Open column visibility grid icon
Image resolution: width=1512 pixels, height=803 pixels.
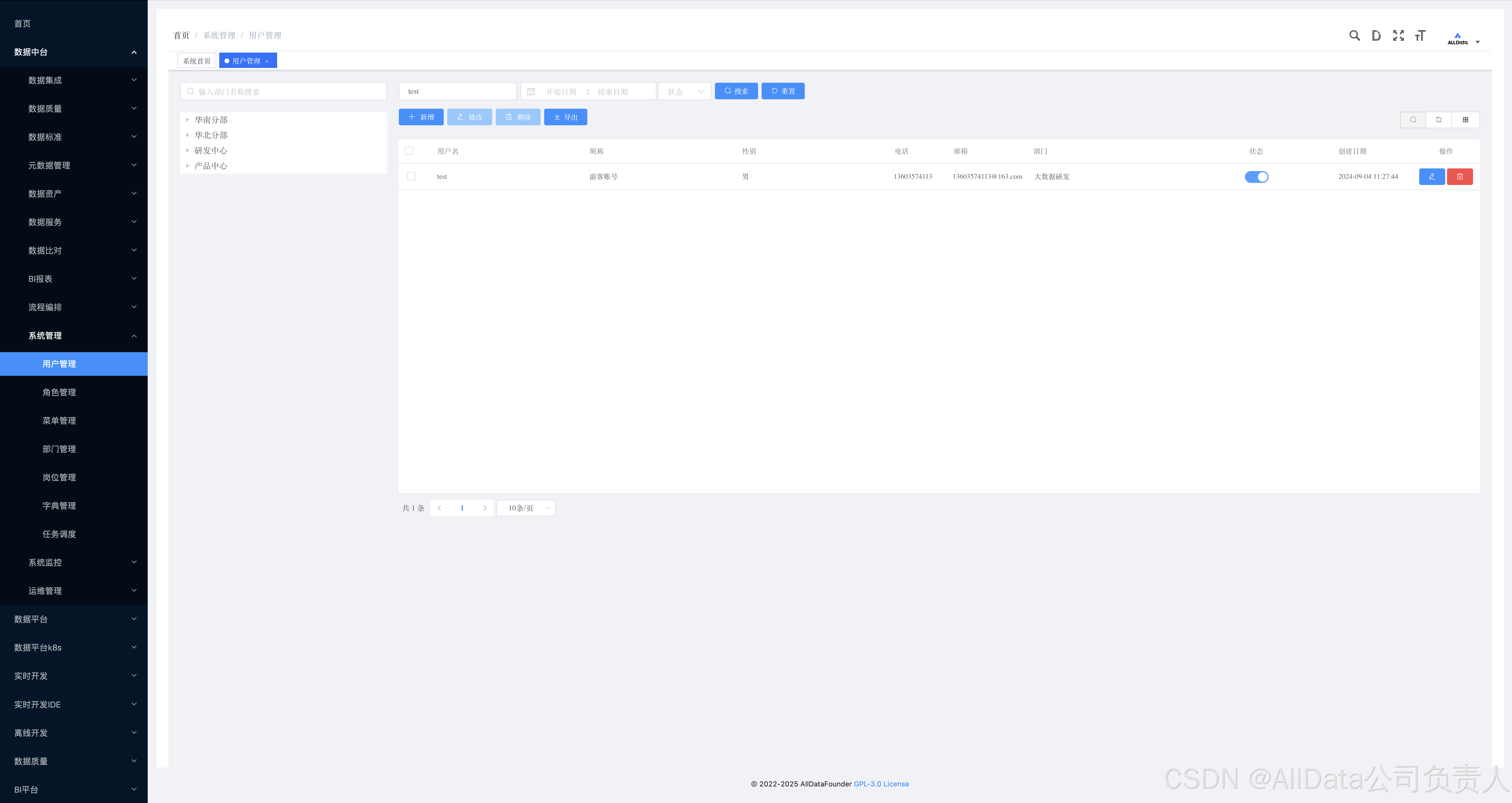pyautogui.click(x=1465, y=120)
